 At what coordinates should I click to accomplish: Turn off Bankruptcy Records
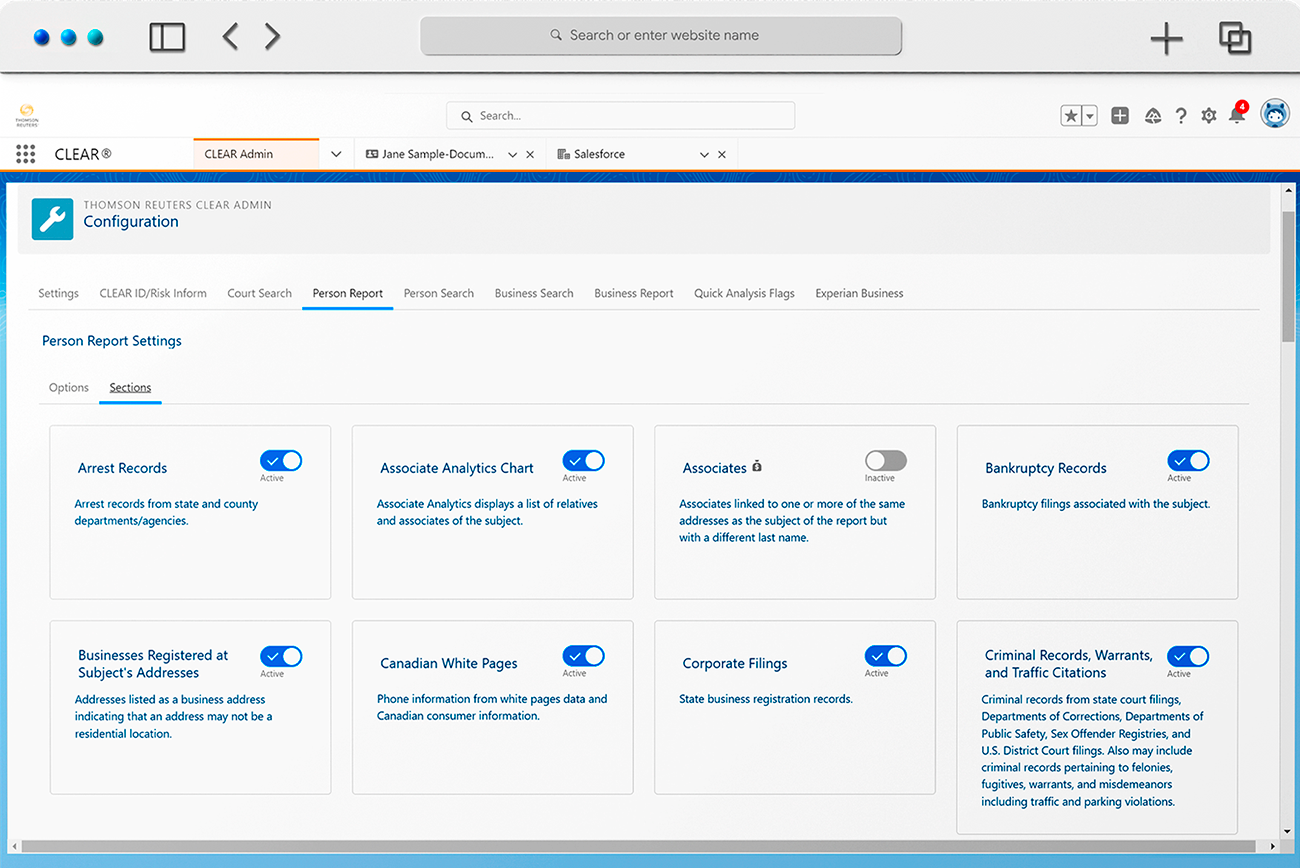click(x=1188, y=460)
